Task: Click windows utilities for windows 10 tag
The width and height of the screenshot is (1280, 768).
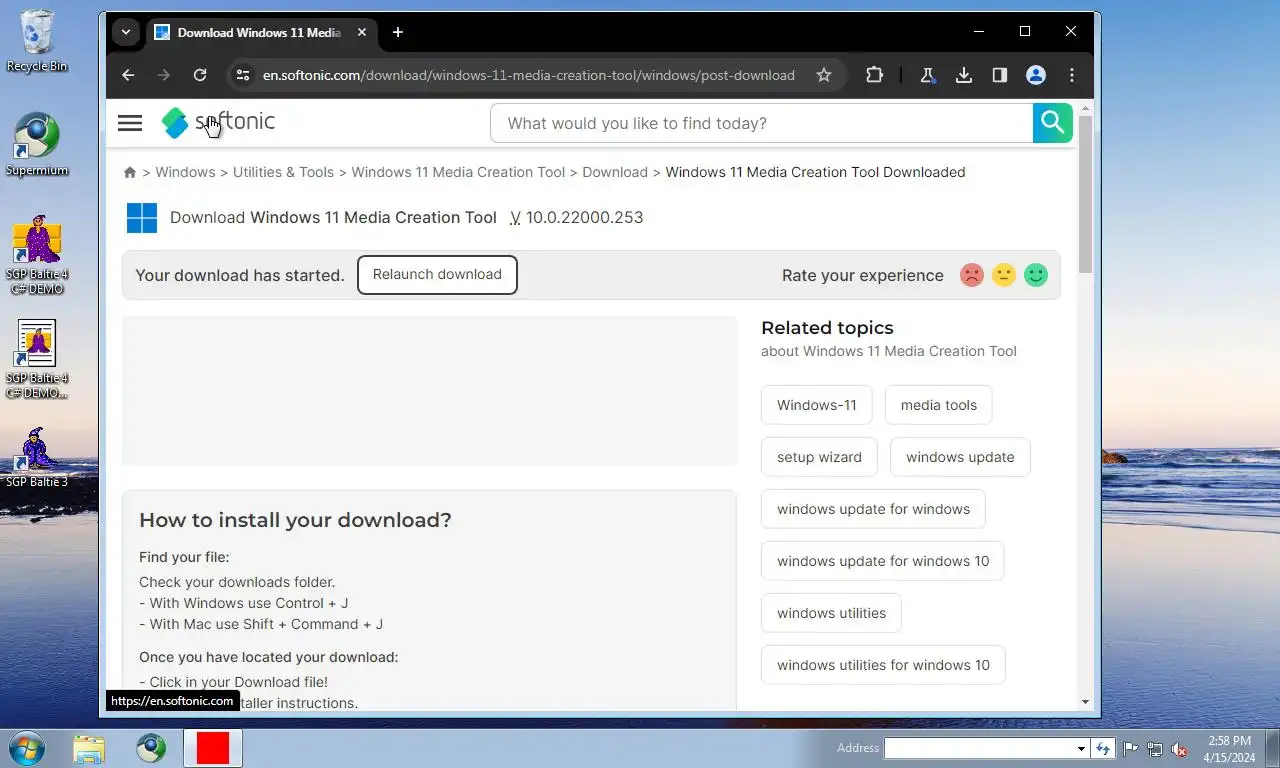Action: point(883,665)
